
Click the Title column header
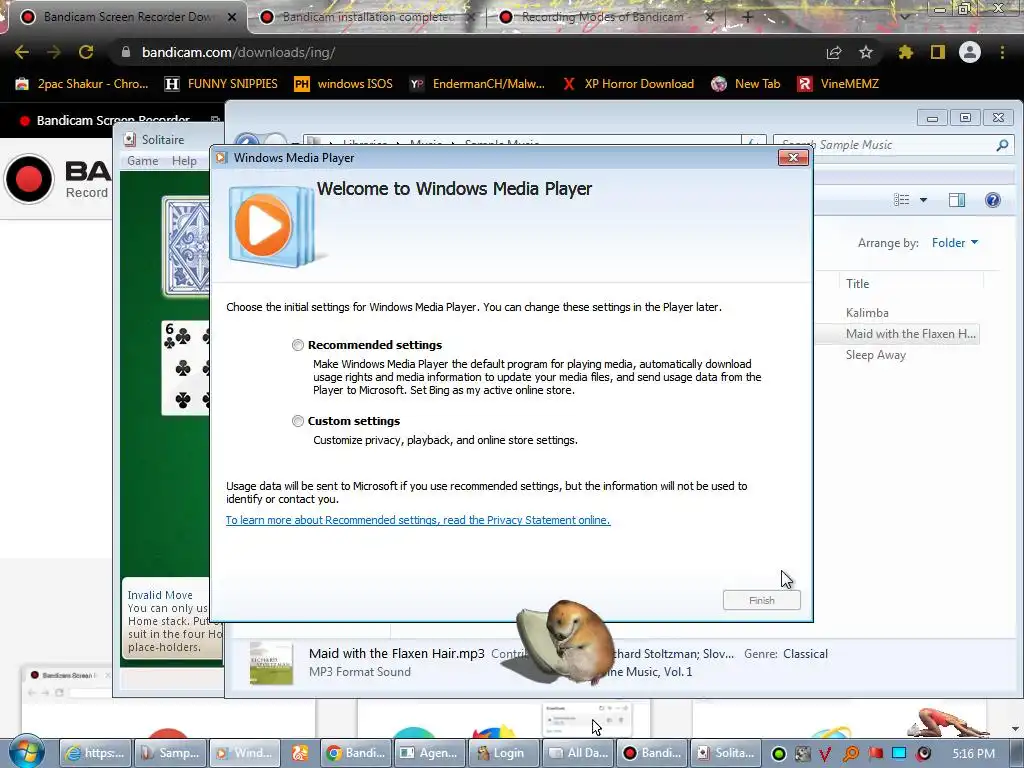point(857,283)
